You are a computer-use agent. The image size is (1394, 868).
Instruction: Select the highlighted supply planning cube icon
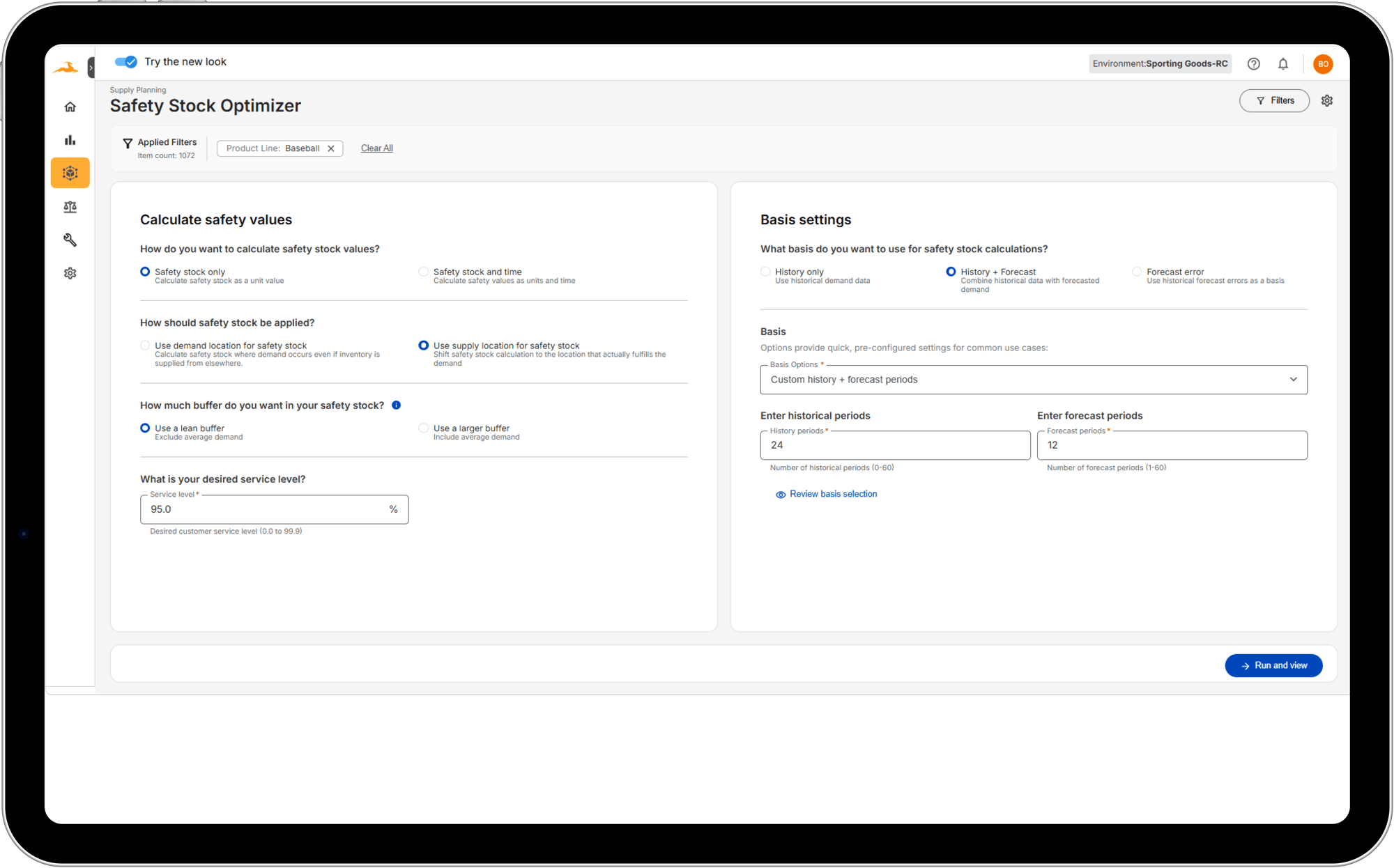pyautogui.click(x=70, y=173)
